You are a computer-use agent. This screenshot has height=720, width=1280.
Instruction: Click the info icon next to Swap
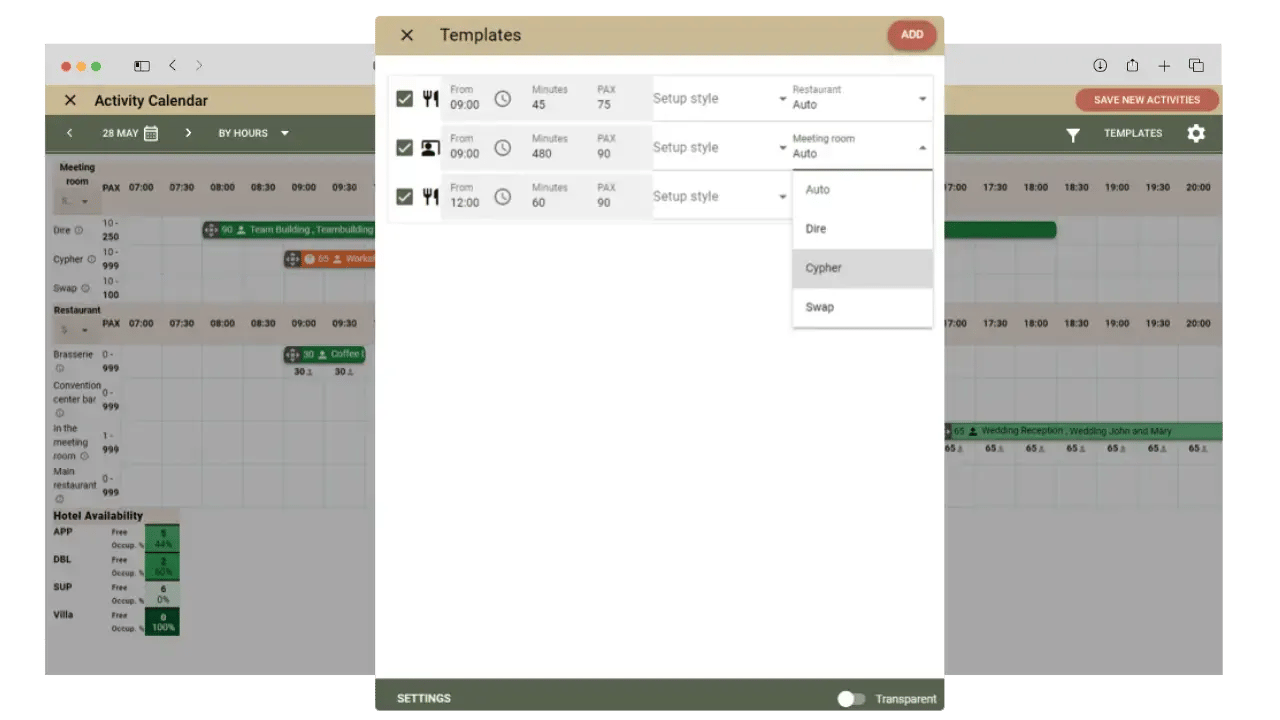pyautogui.click(x=85, y=288)
